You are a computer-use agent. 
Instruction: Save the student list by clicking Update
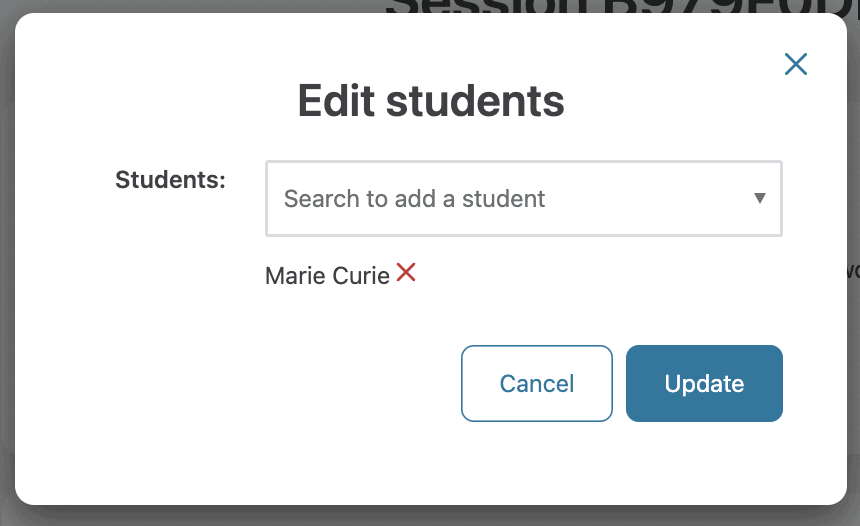[704, 383]
